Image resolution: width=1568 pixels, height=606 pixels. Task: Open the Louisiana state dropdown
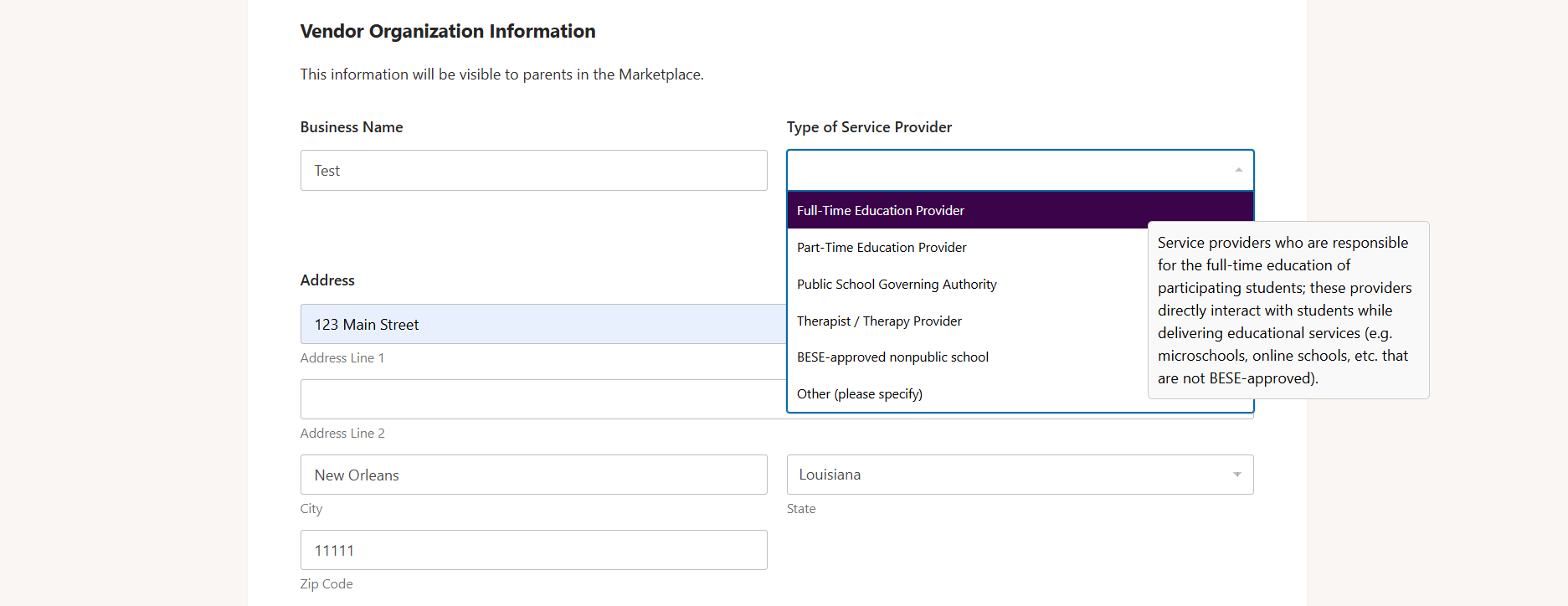coord(1020,475)
